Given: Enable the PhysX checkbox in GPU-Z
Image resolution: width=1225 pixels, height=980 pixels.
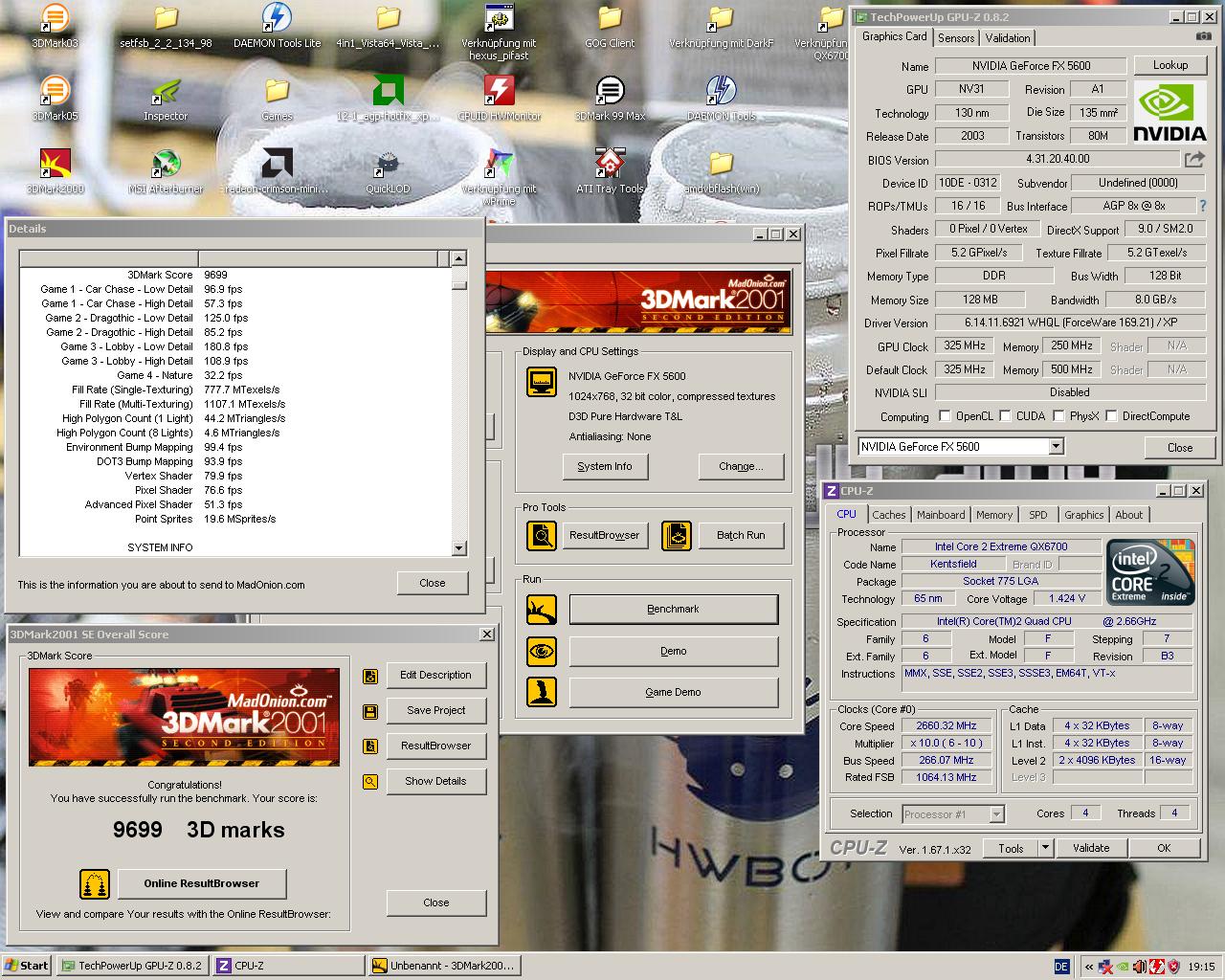Looking at the screenshot, I should [1058, 415].
